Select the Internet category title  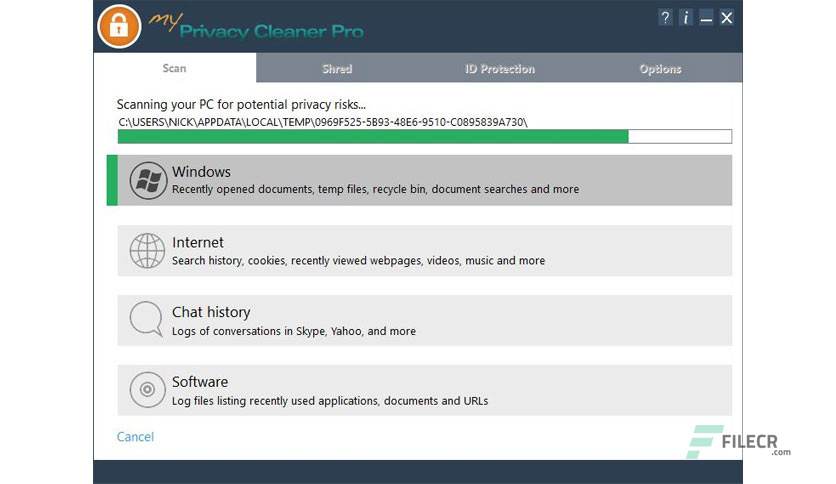click(x=198, y=242)
